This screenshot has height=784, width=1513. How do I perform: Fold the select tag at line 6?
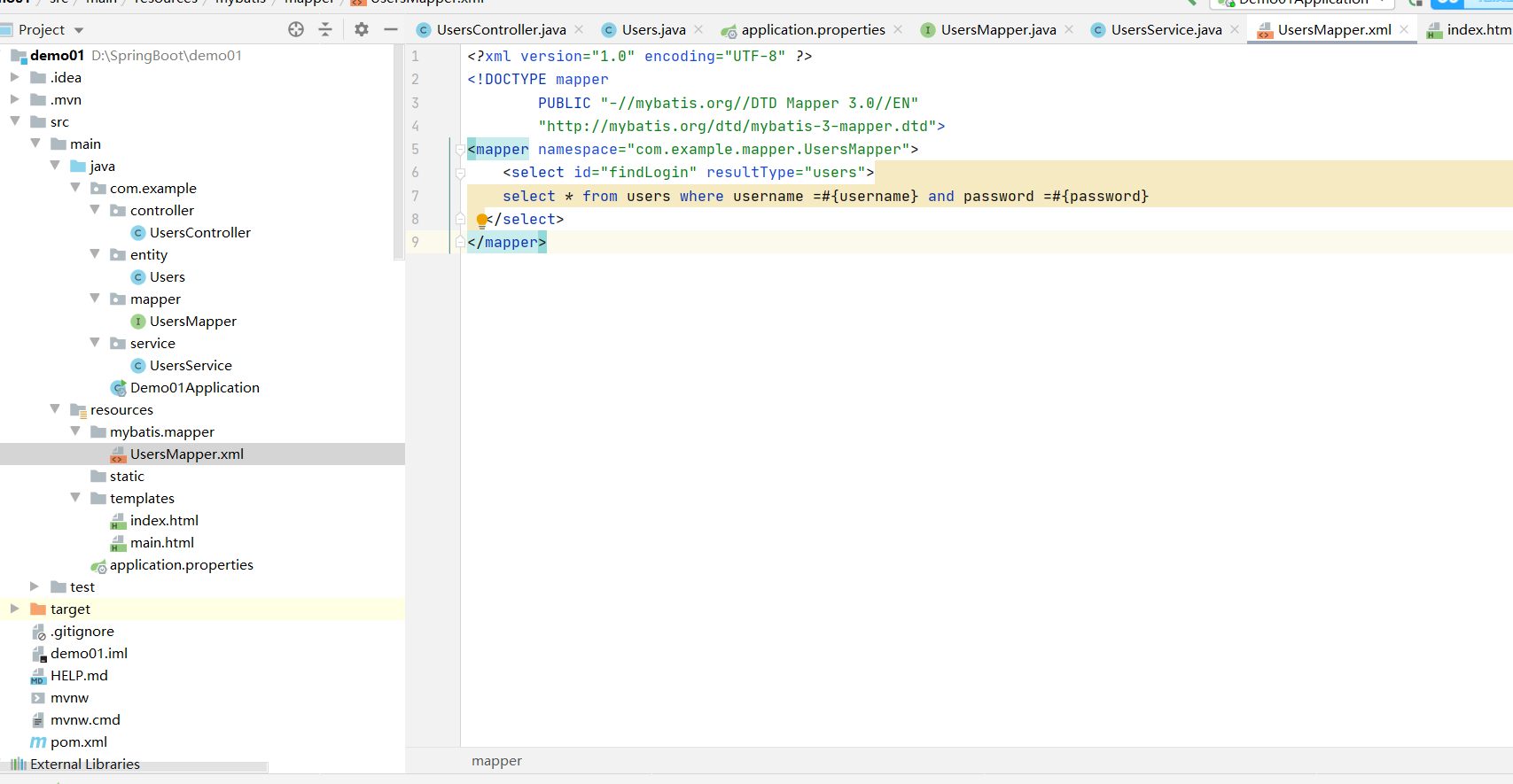tap(460, 173)
